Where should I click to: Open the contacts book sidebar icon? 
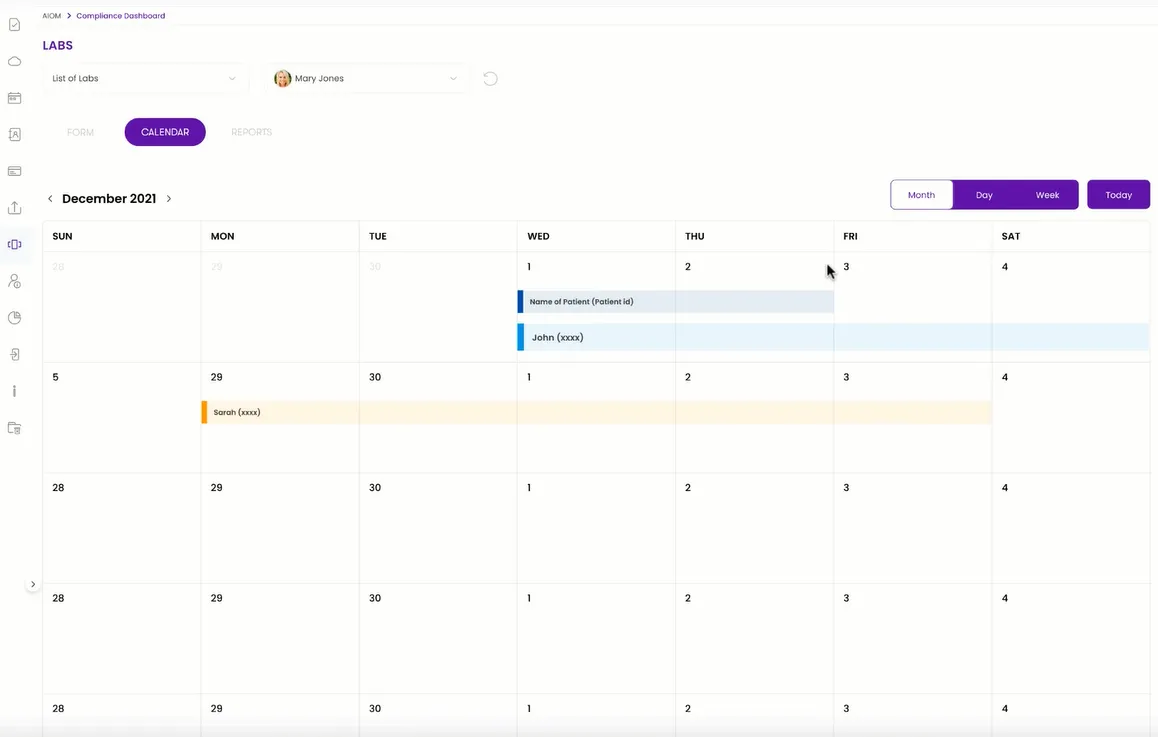(14, 134)
